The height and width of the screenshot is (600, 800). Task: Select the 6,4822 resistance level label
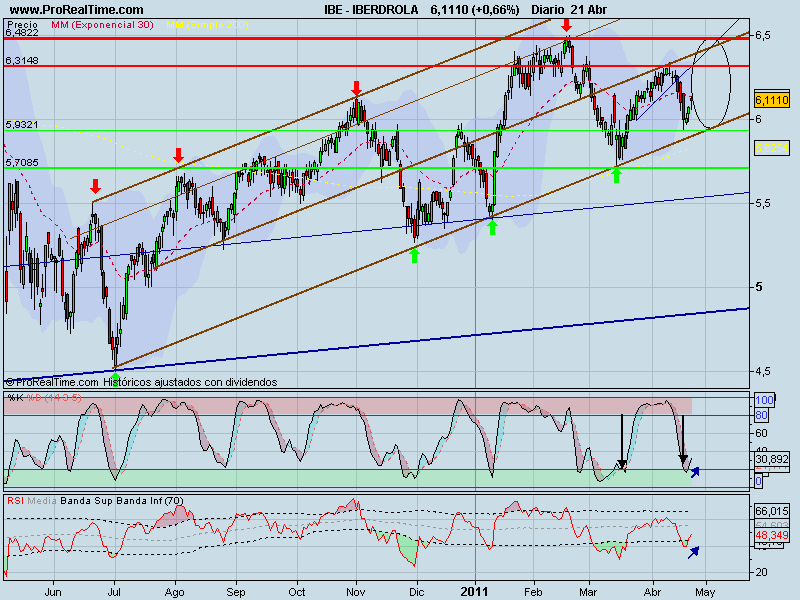point(22,33)
